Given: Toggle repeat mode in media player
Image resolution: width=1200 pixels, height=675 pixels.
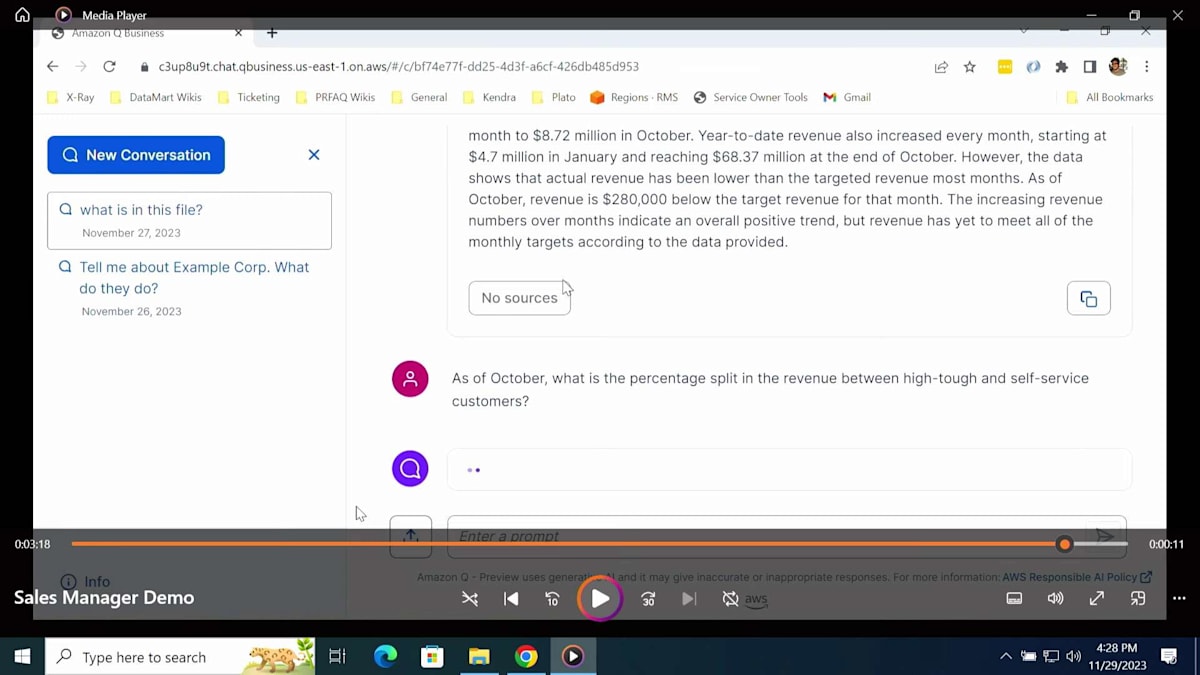Looking at the screenshot, I should tap(731, 599).
